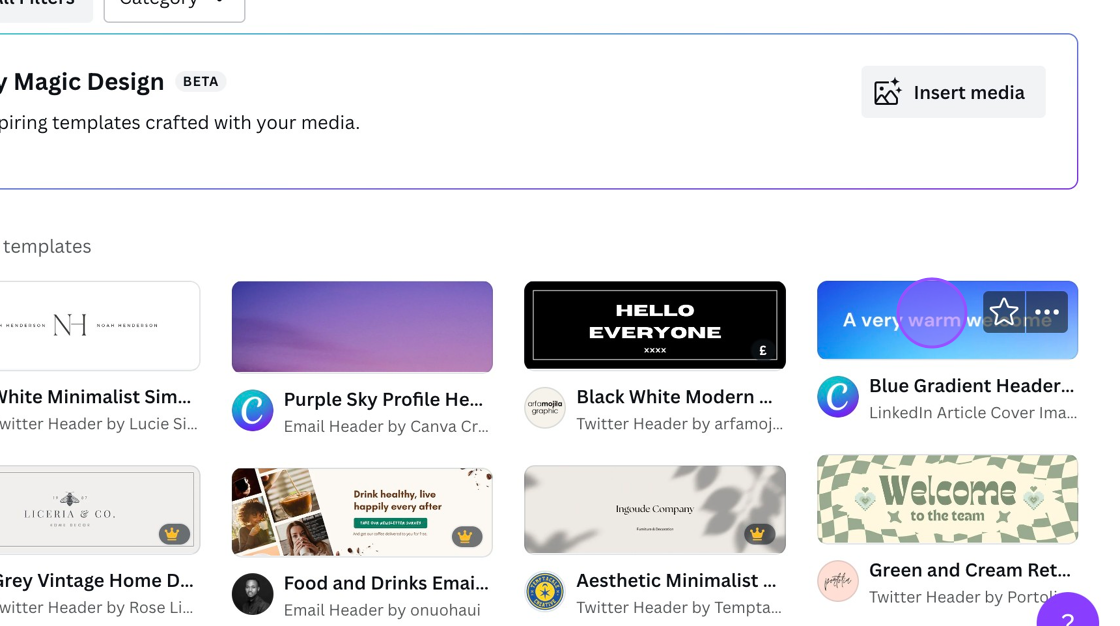1120x626 pixels.
Task: Click arfamojila graphic creator avatar
Action: tap(545, 408)
